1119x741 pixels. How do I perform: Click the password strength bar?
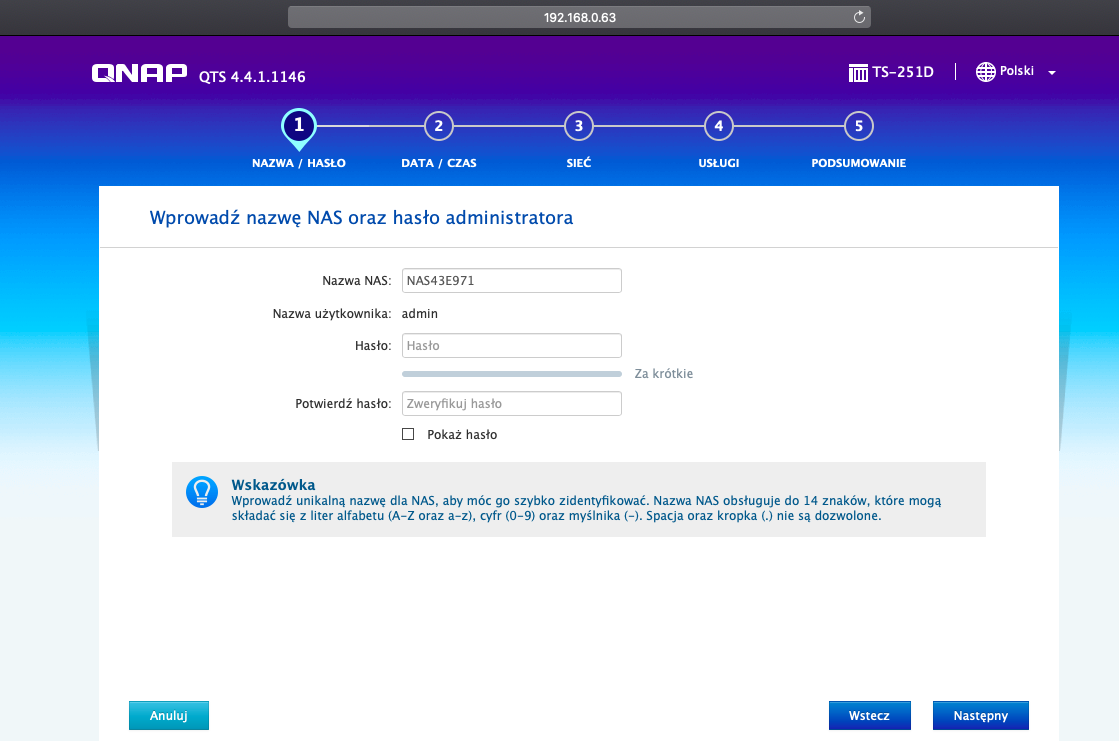(512, 373)
